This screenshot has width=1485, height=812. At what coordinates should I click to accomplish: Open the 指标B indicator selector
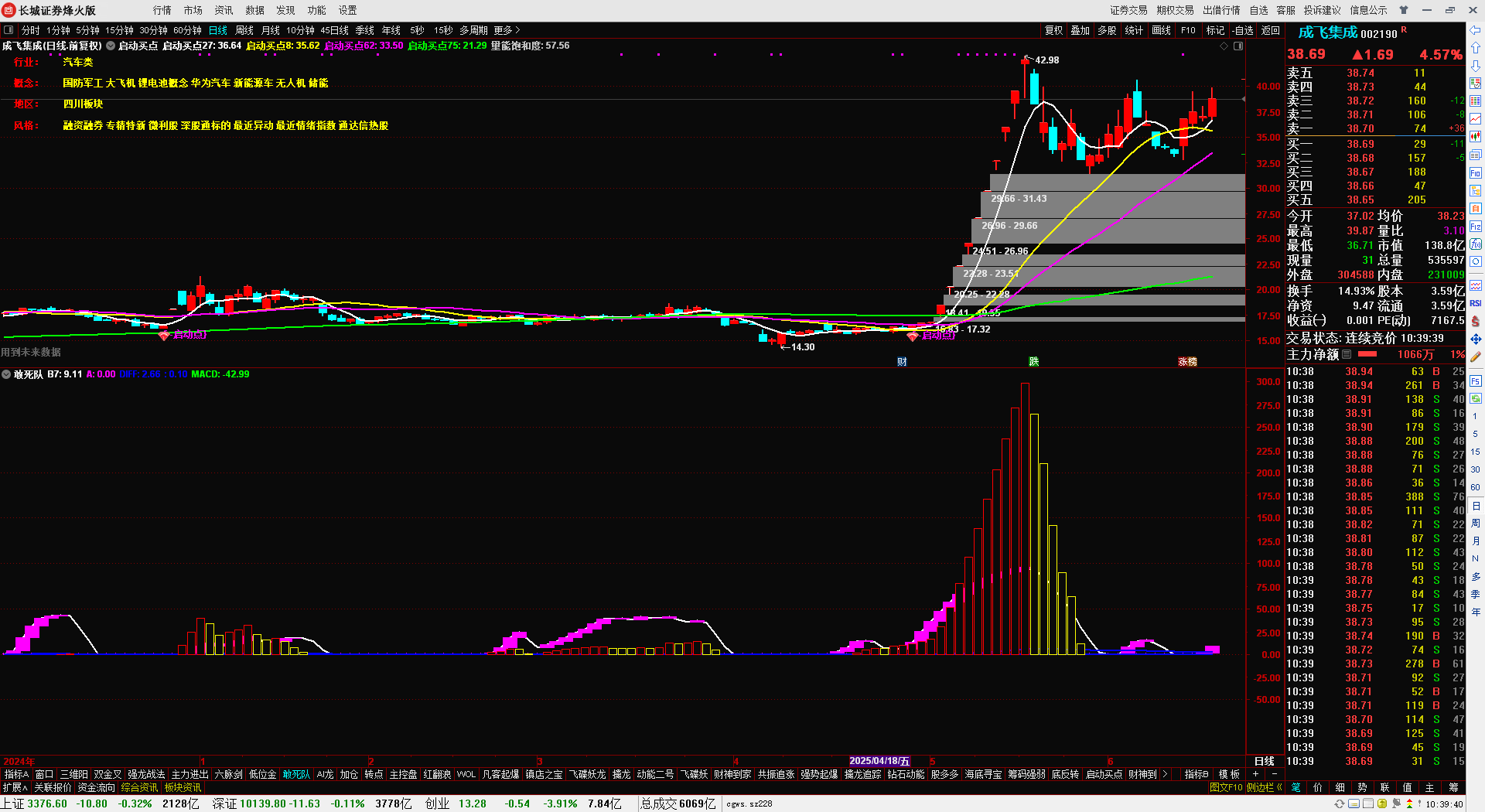[1196, 774]
